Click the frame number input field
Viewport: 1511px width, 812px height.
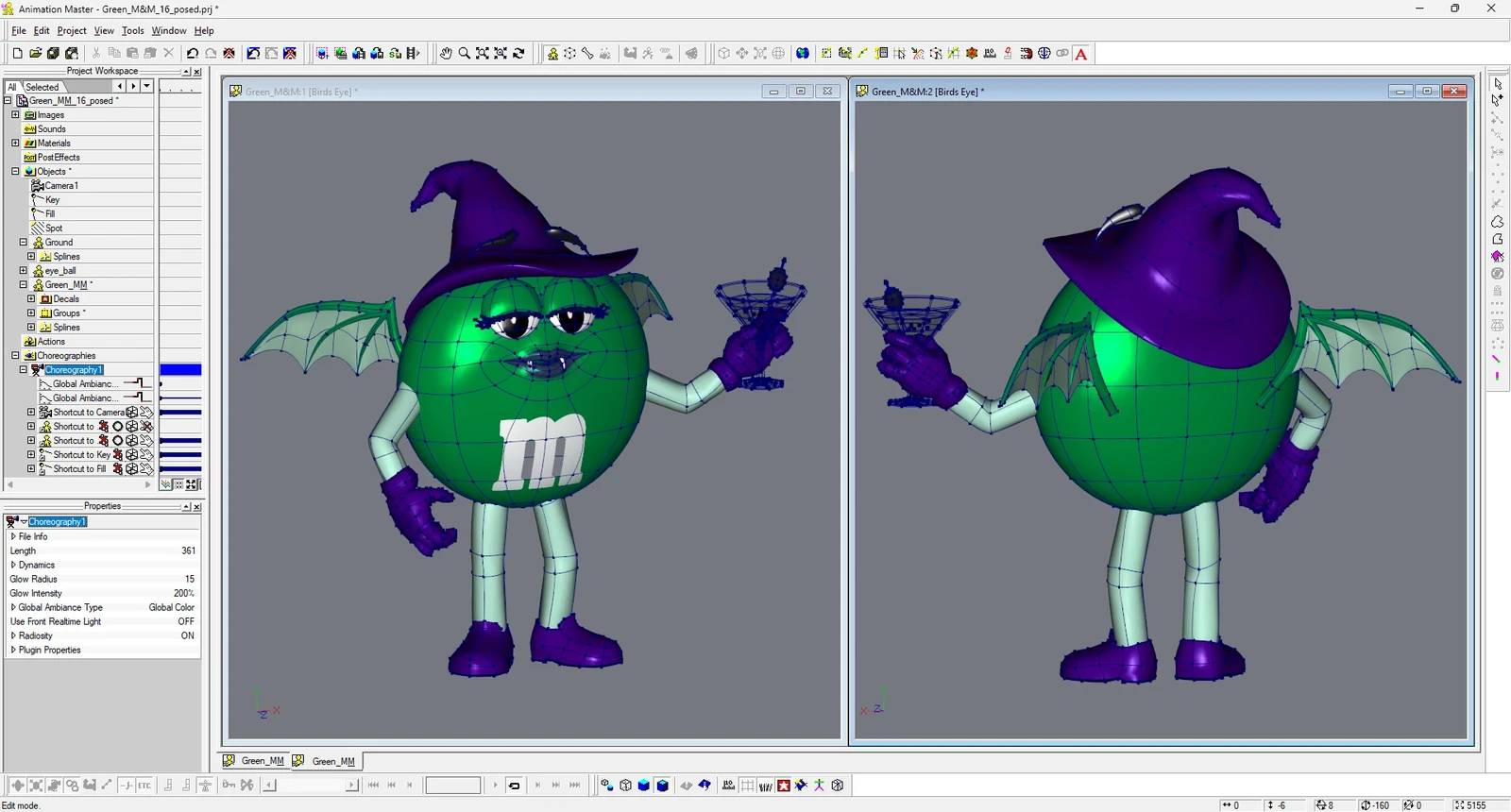453,786
